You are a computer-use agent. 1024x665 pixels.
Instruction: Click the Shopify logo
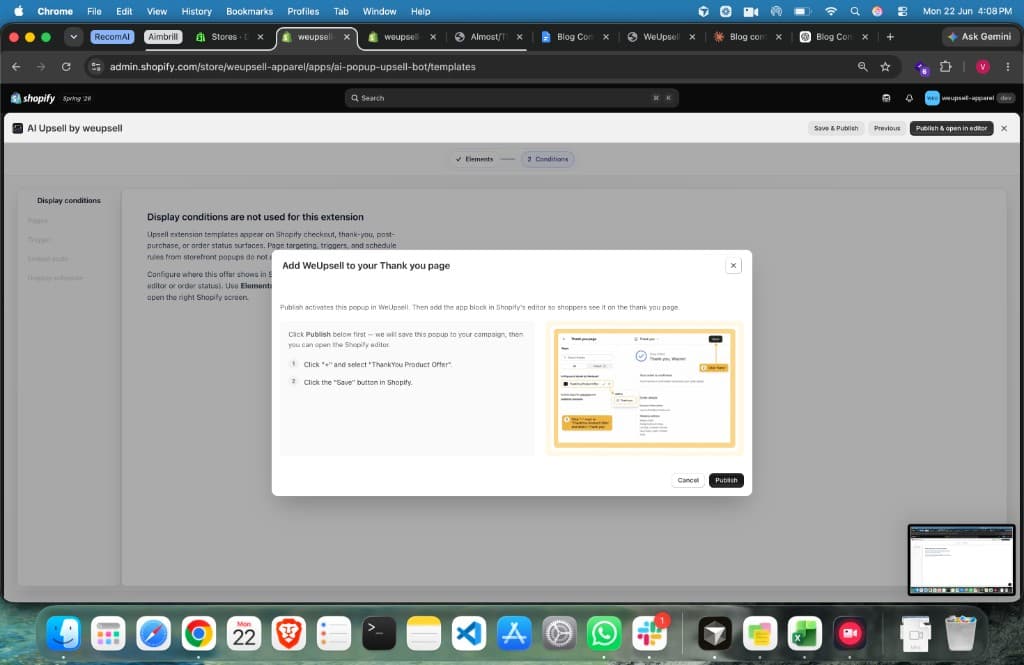click(x=33, y=98)
